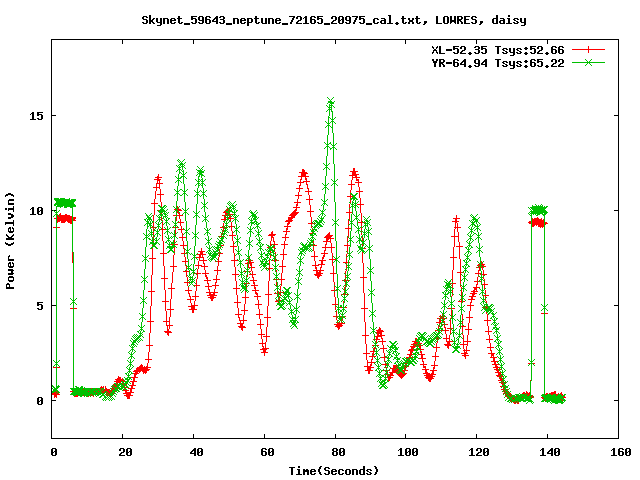Click the Time(Seconds) x-axis label
This screenshot has height=480, width=640.
pos(334,471)
